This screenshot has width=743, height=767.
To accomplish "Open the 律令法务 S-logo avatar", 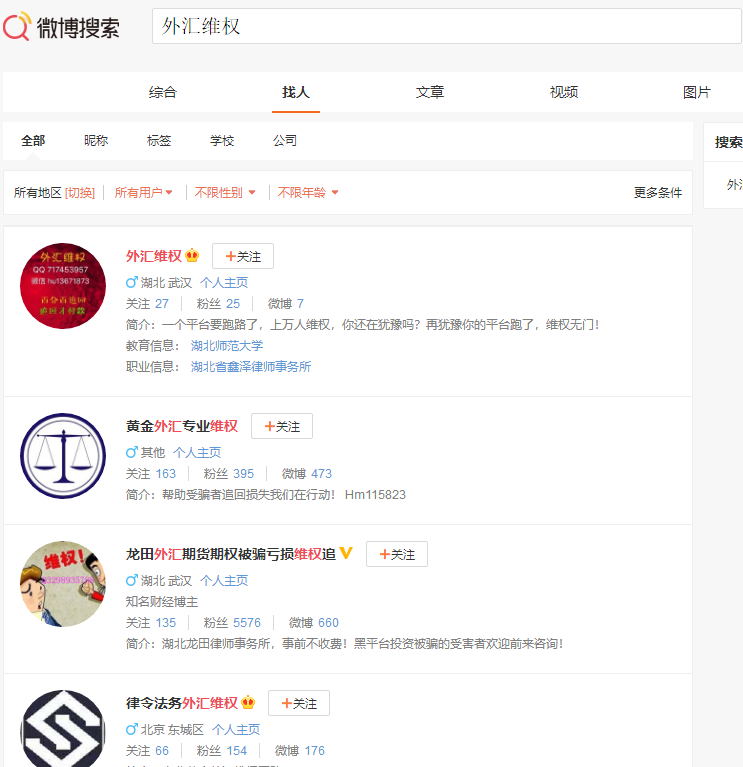I will pos(63,729).
